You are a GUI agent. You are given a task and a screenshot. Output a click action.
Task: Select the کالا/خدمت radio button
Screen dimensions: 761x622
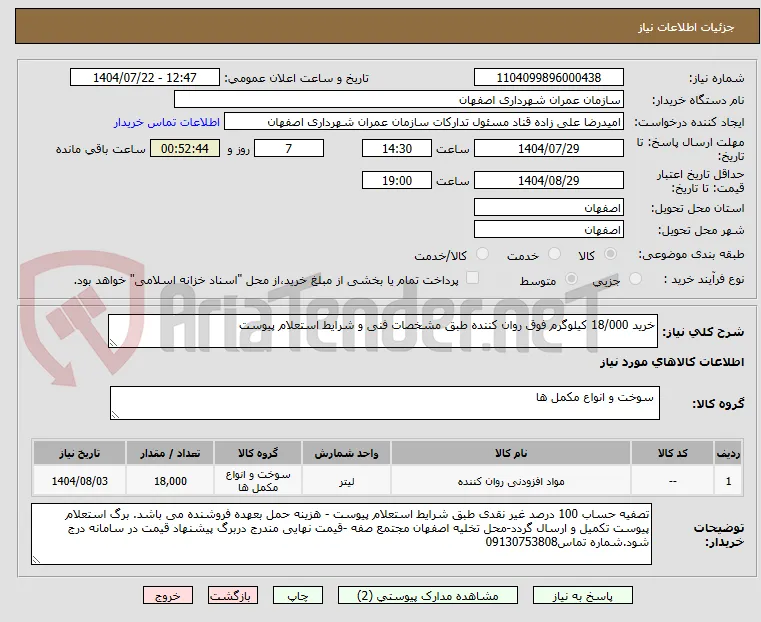pyautogui.click(x=482, y=254)
